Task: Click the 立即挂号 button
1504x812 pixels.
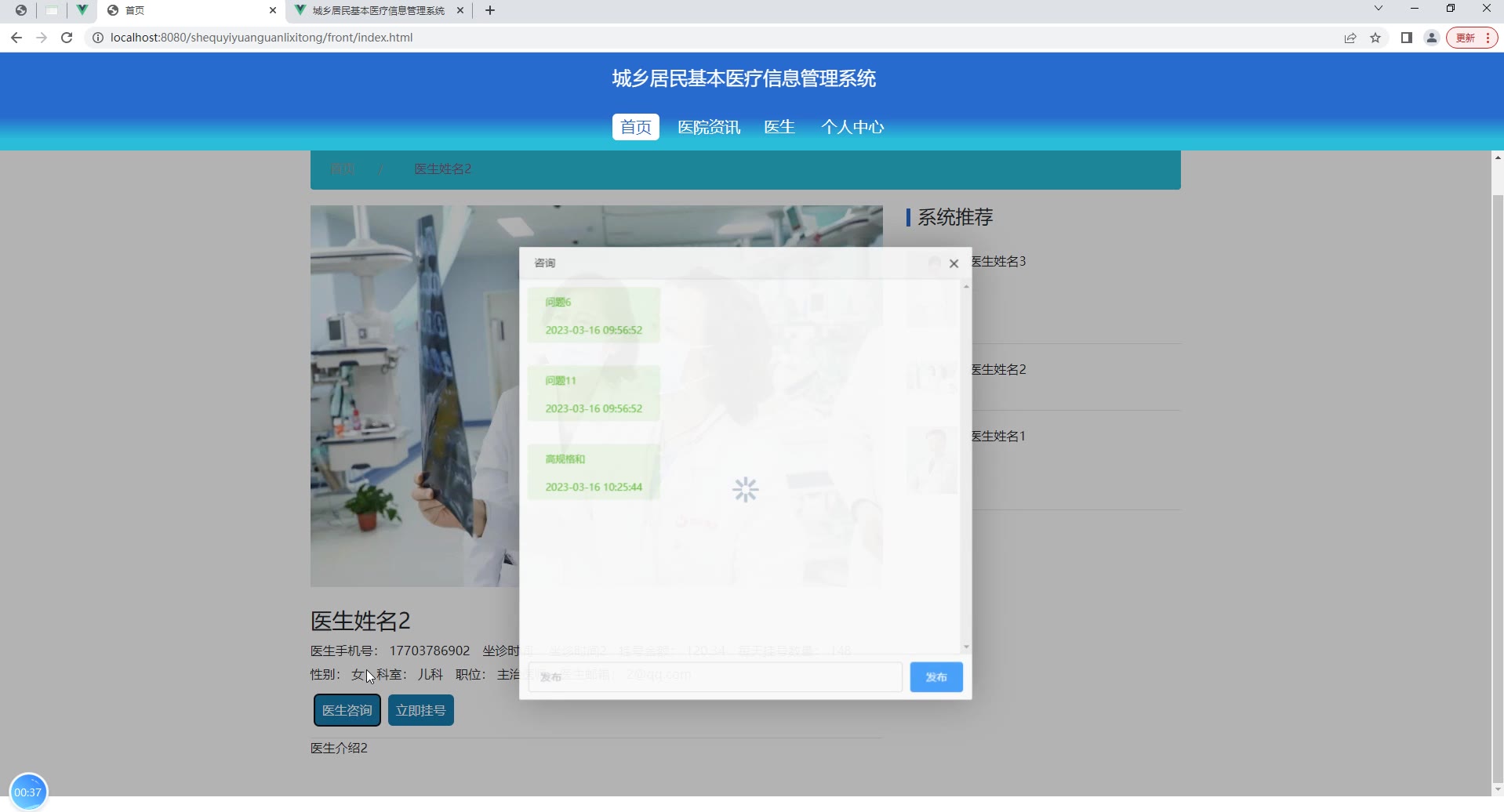Action: pos(421,710)
